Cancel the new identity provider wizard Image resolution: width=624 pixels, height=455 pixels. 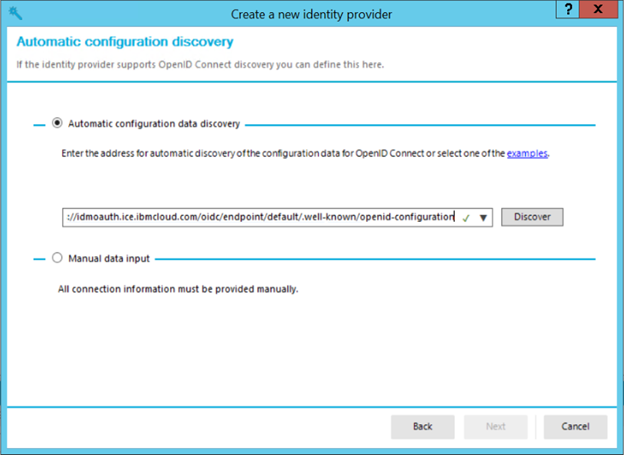tap(575, 427)
